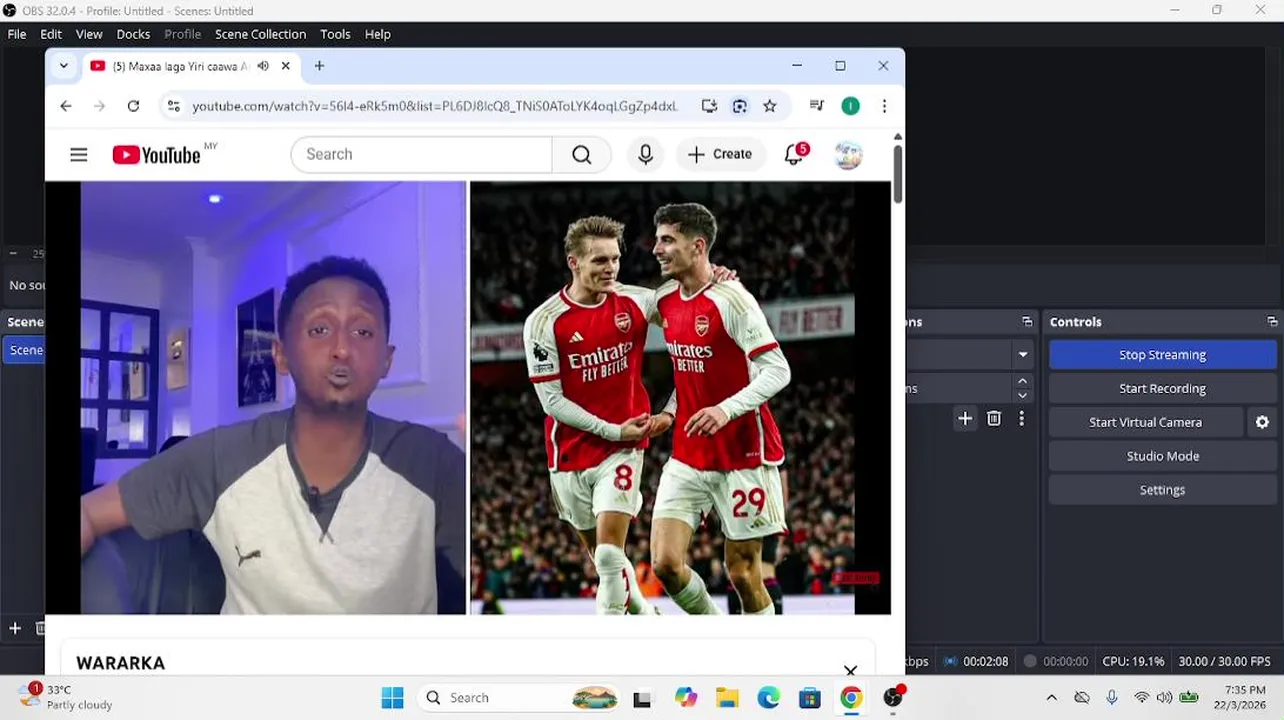Start the Virtual Camera
This screenshot has height=720, width=1284.
click(x=1145, y=423)
